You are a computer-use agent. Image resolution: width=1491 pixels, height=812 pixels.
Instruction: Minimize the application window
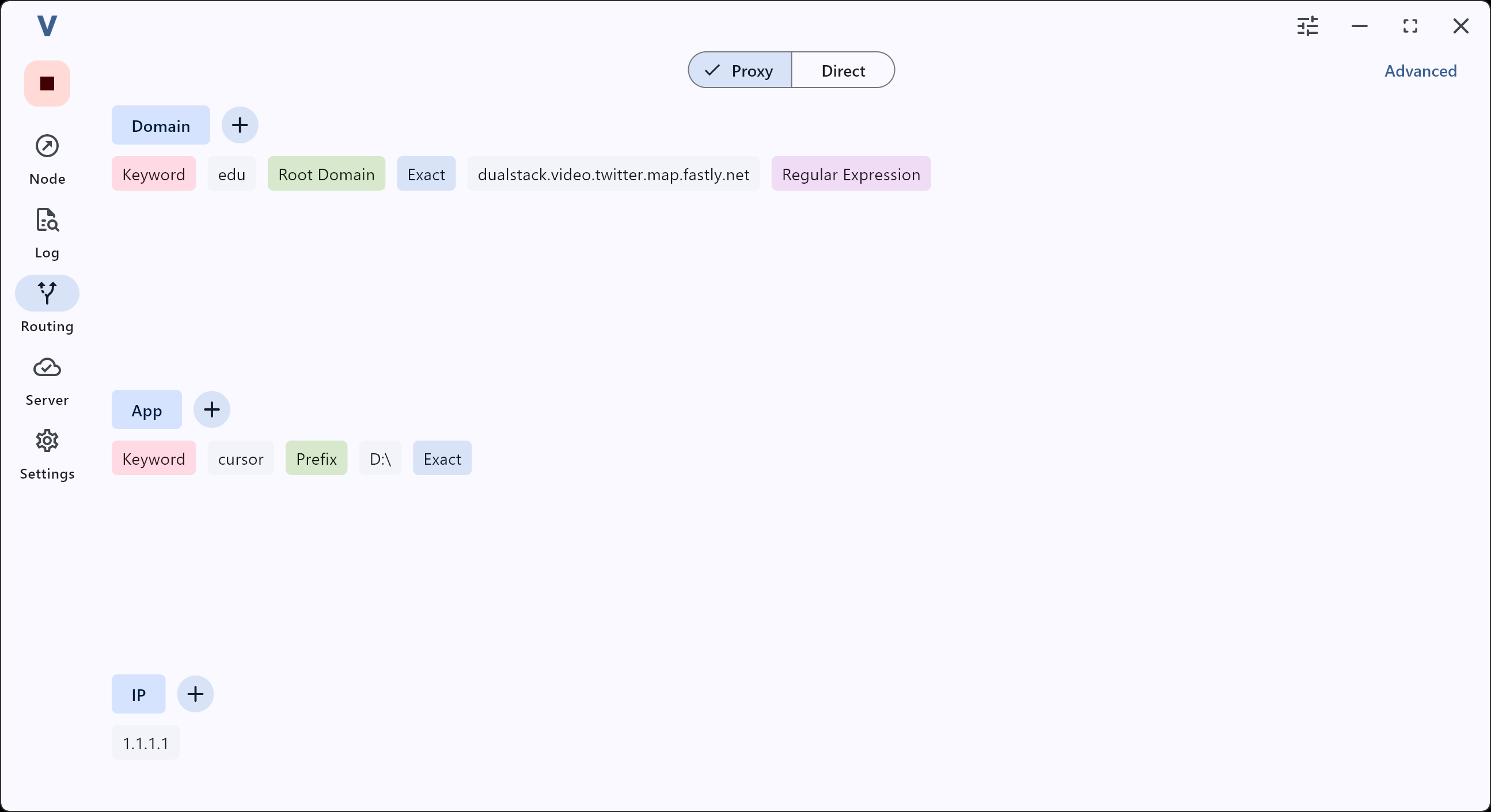(1359, 26)
